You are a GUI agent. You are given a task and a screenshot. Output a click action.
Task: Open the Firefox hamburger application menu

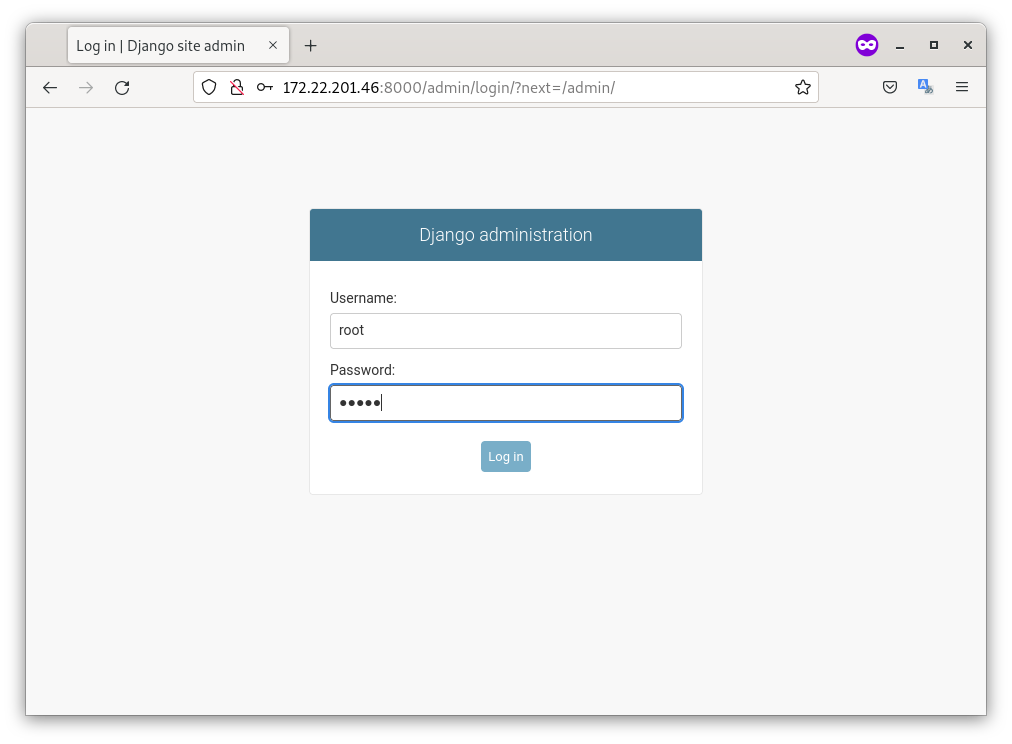pos(962,88)
